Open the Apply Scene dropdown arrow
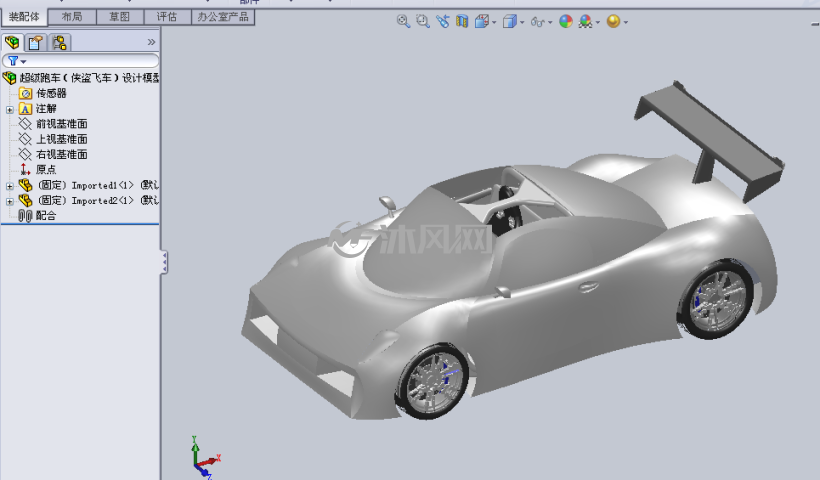The width and height of the screenshot is (820, 480). pos(598,22)
